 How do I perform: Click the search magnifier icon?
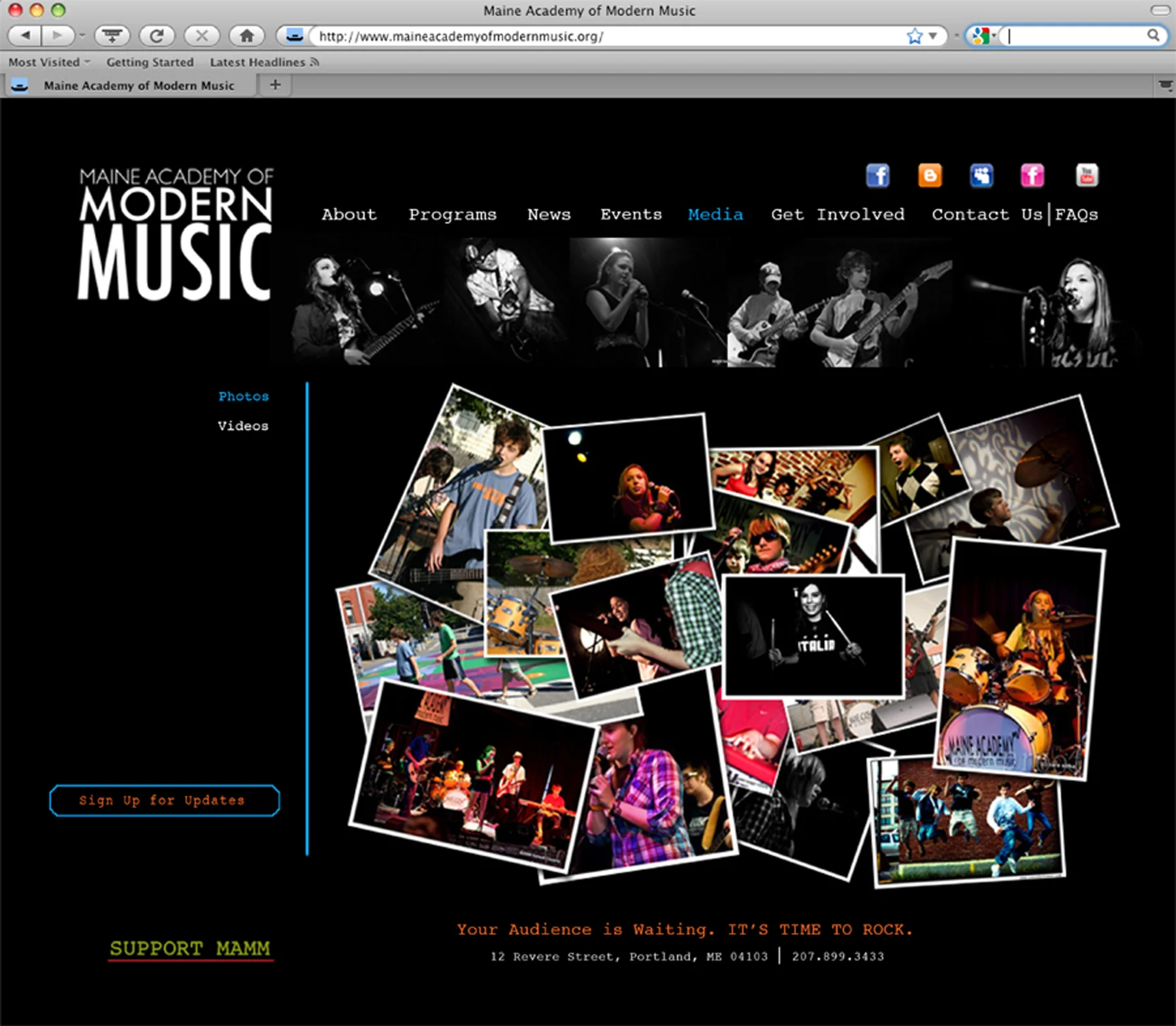click(1154, 35)
